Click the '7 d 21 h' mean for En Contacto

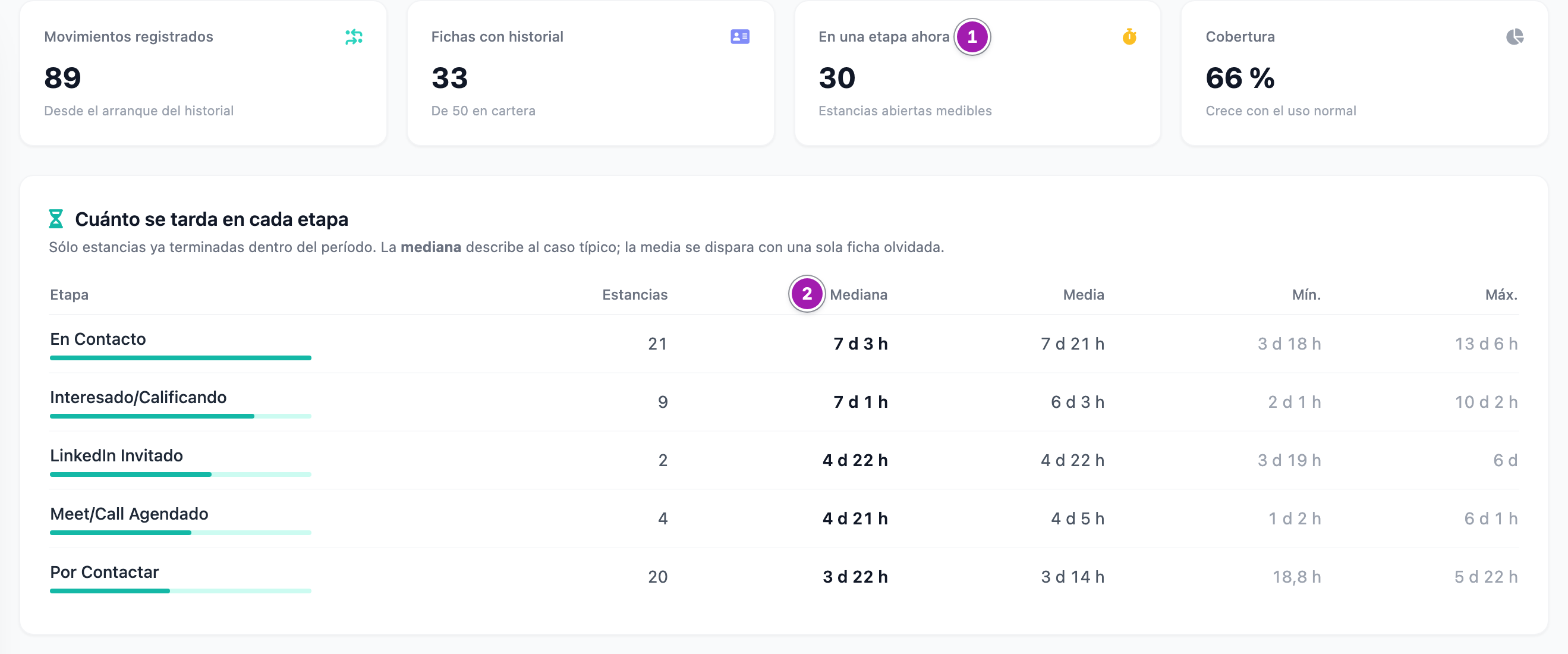click(x=1072, y=344)
